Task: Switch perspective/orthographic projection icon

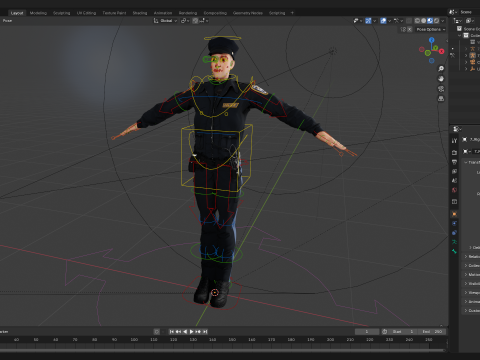Action: [441, 99]
